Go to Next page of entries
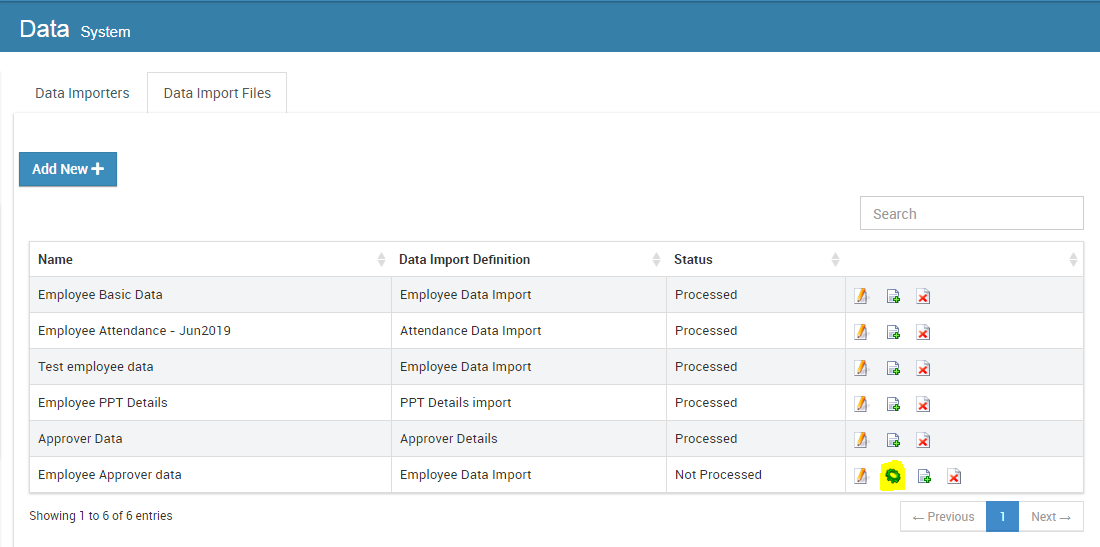The image size is (1100, 547). 1051,517
